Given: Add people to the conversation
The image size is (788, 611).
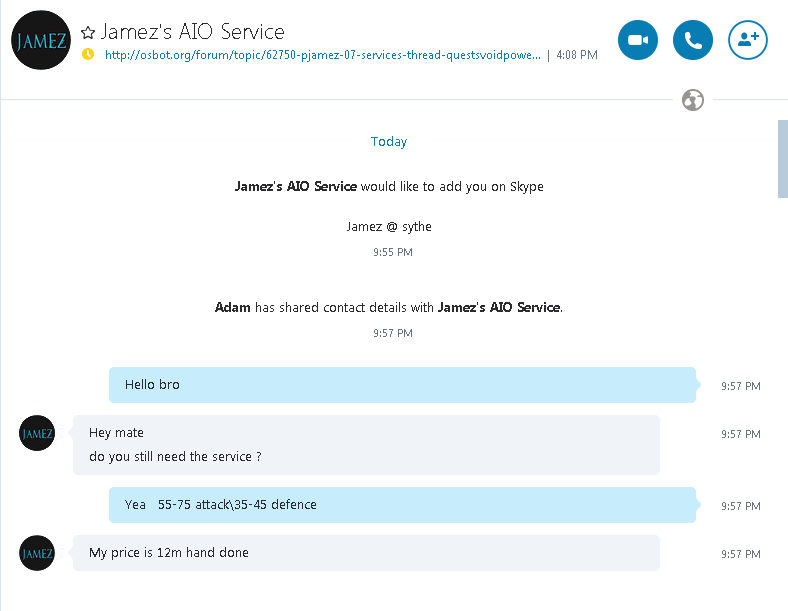Looking at the screenshot, I should point(748,40).
